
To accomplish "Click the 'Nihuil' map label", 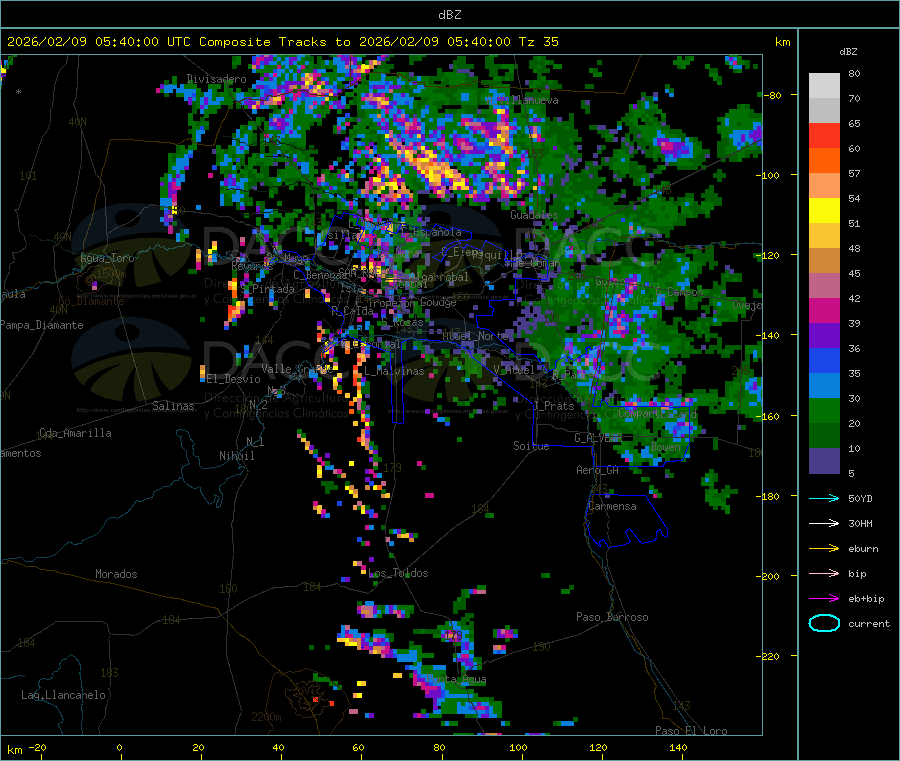I will [236, 456].
